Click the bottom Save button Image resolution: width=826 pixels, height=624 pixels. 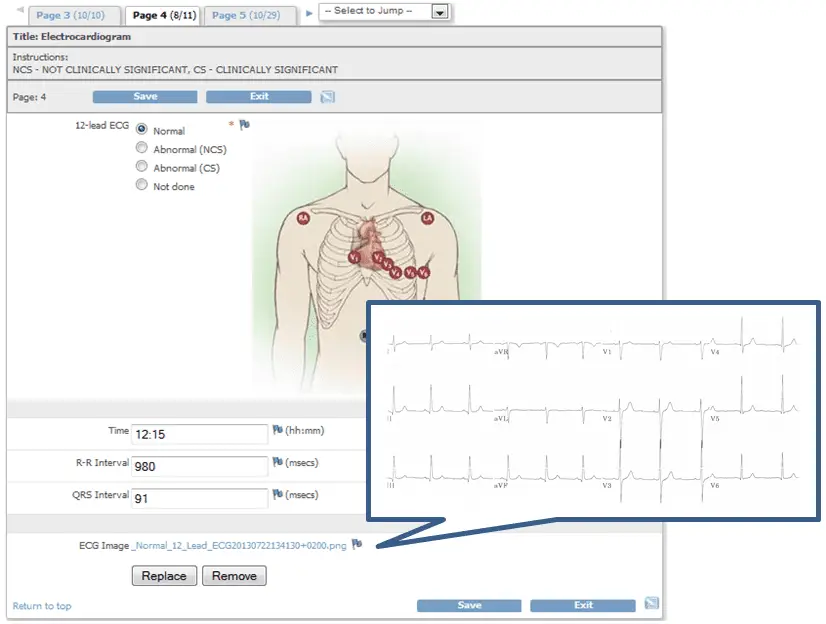pos(469,606)
